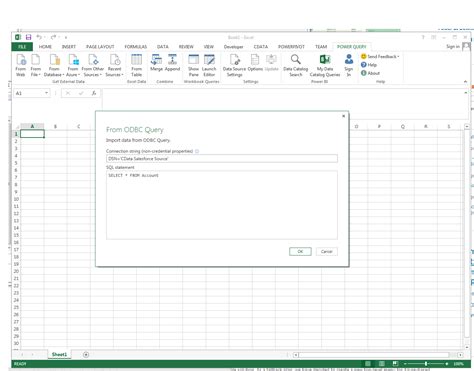Select row 10 header
The height and width of the screenshot is (371, 474).
pyautogui.click(x=16, y=199)
